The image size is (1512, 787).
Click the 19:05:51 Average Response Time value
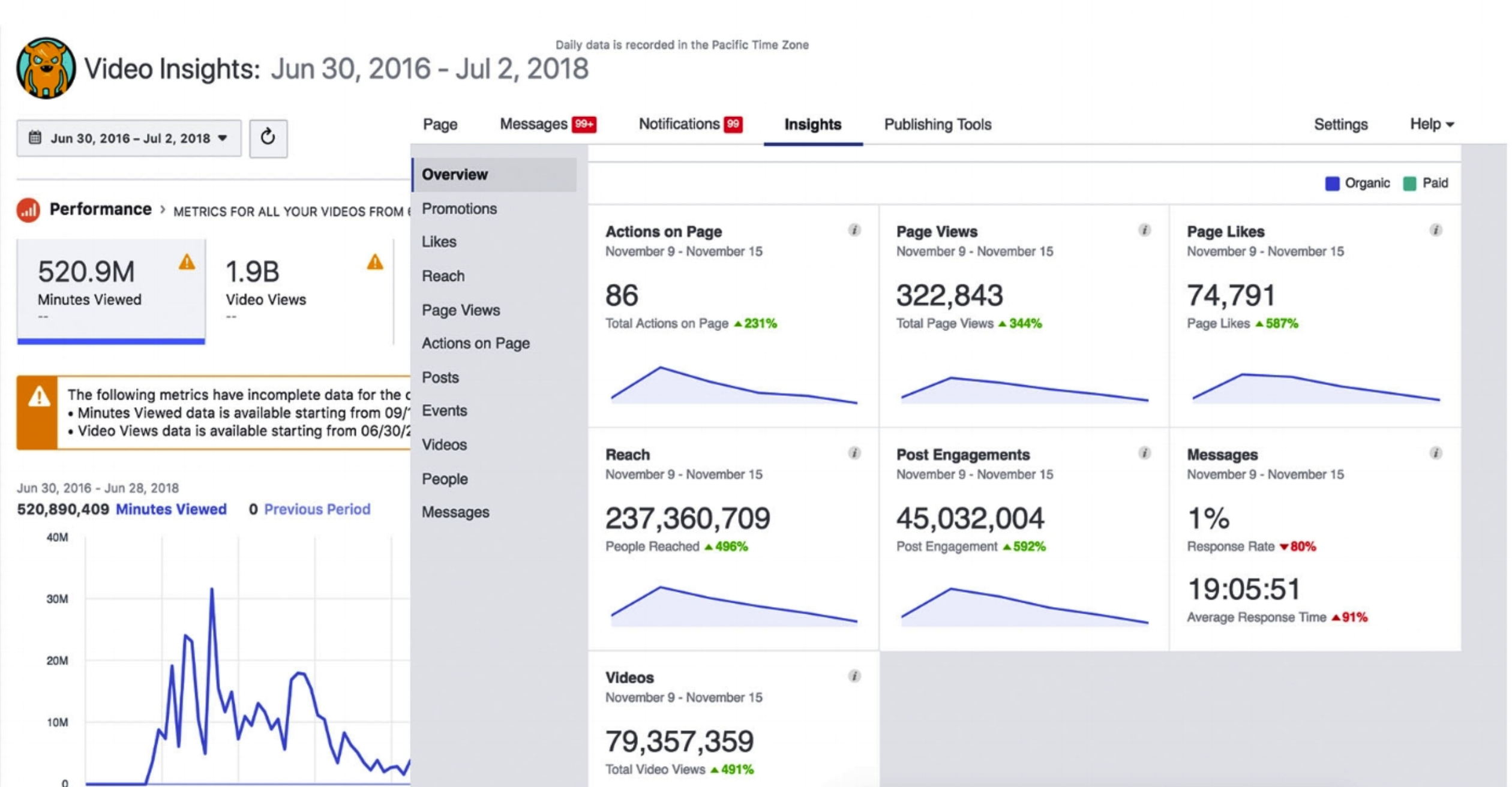(x=1243, y=589)
